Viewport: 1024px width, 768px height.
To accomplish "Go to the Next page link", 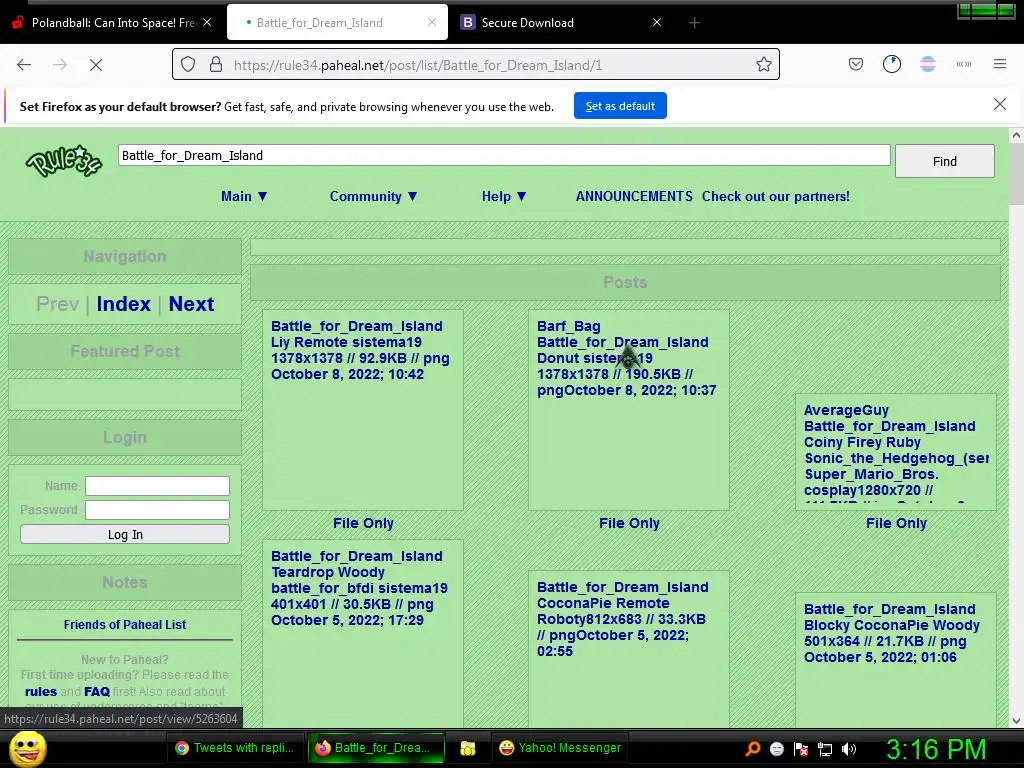I will (191, 304).
